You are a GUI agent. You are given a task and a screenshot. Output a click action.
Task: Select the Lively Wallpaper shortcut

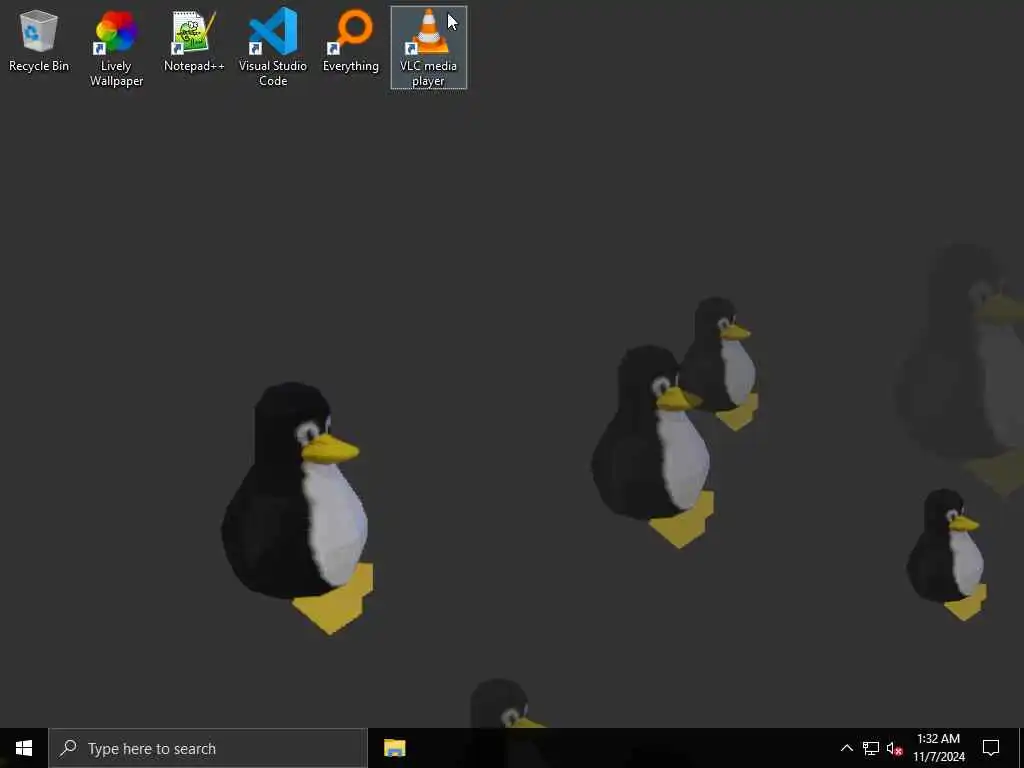[116, 48]
